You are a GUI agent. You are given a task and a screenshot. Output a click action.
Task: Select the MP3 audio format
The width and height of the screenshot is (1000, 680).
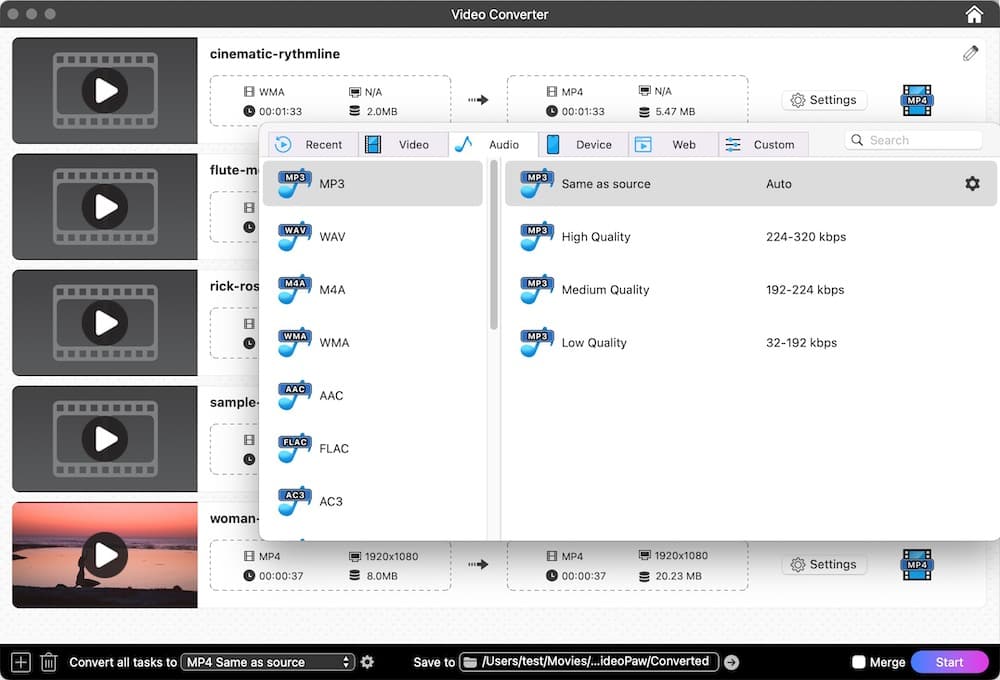(x=330, y=183)
